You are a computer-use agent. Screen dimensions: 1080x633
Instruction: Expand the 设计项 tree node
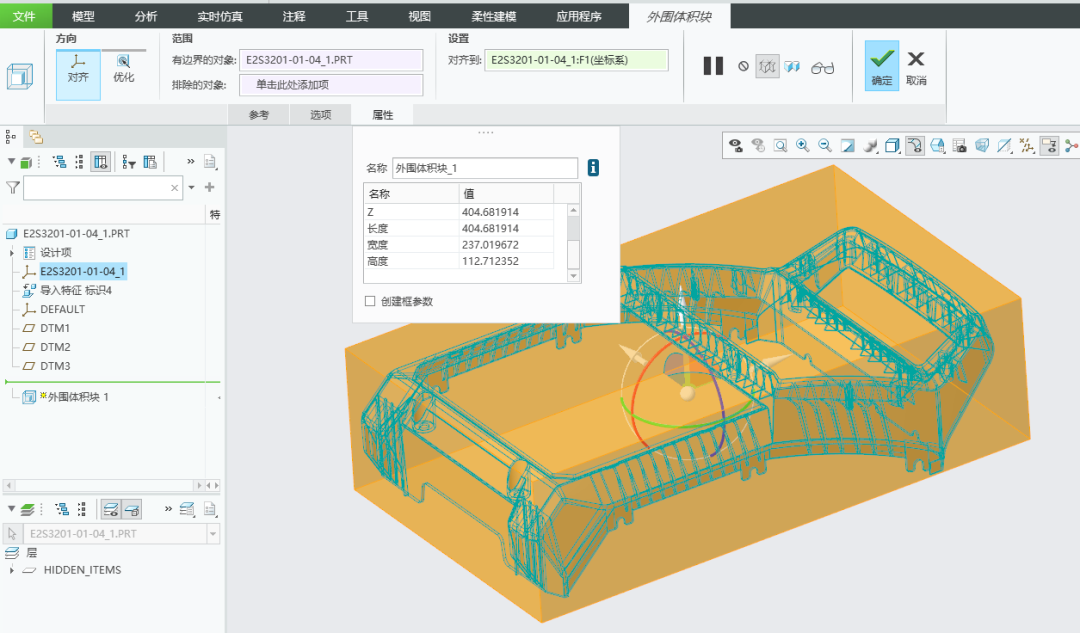click(12, 253)
